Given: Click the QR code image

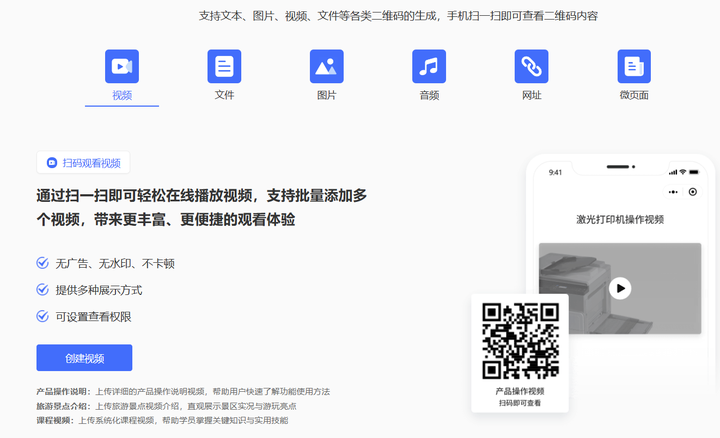Looking at the screenshot, I should click(520, 341).
